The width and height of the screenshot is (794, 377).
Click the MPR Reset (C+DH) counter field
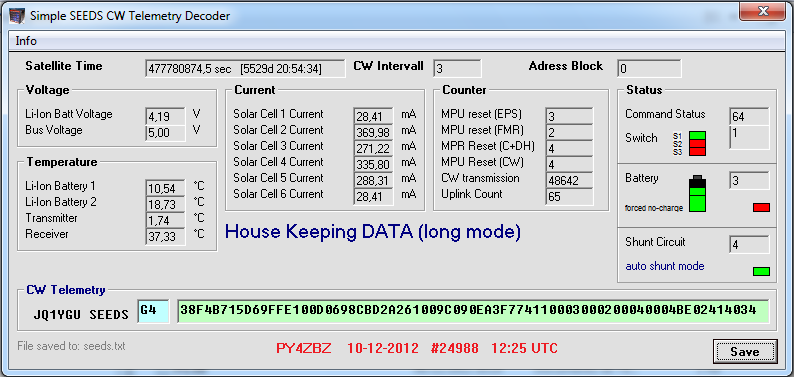(x=569, y=149)
